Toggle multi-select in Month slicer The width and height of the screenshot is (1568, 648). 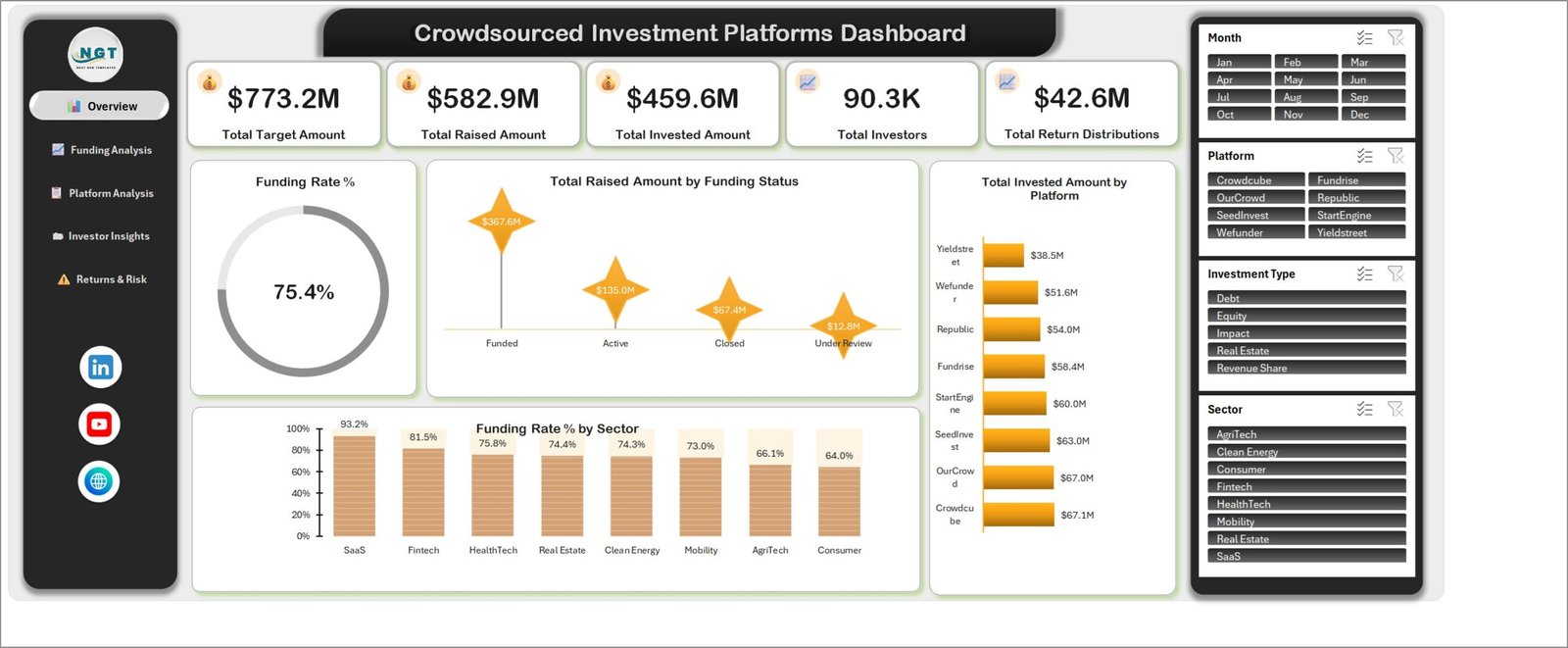click(1365, 38)
